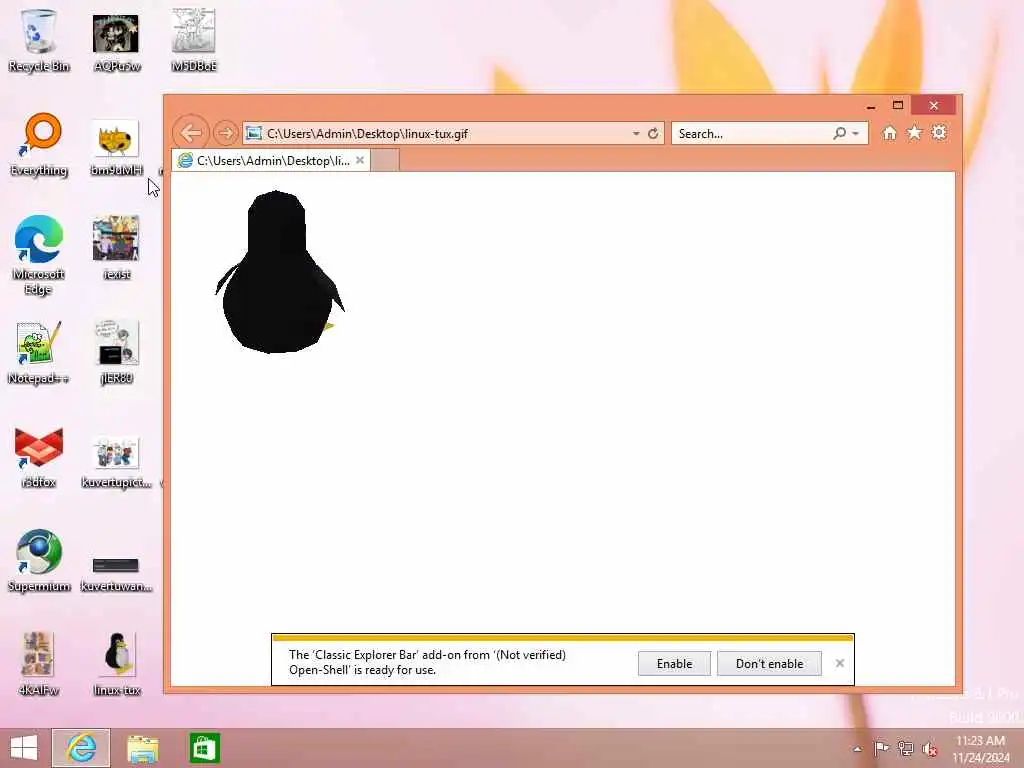Screen dimensions: 1024x768
Task: Click into the Search... box
Action: click(751, 133)
